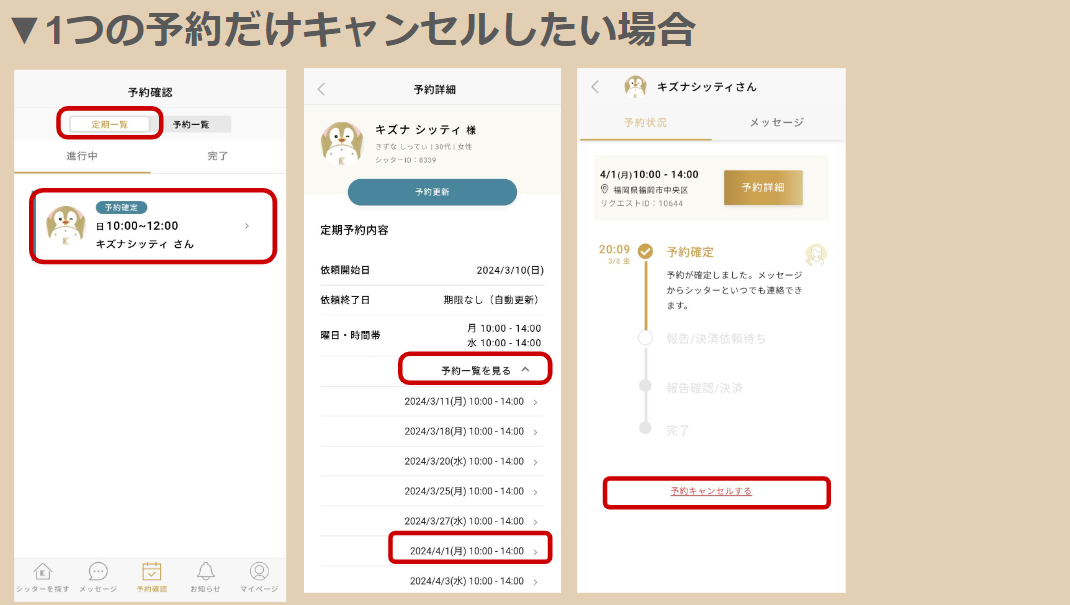Go back from キズナシッティさん screen

595,87
